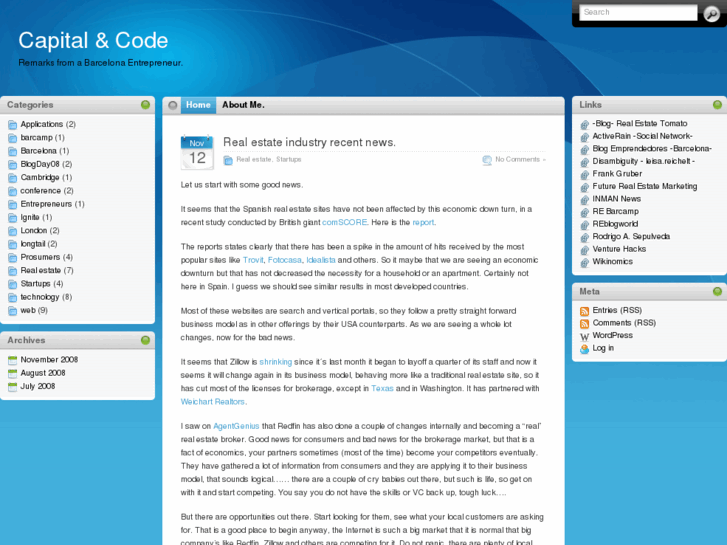Open the technology category
Screen dimensions: 727x545
40,297
